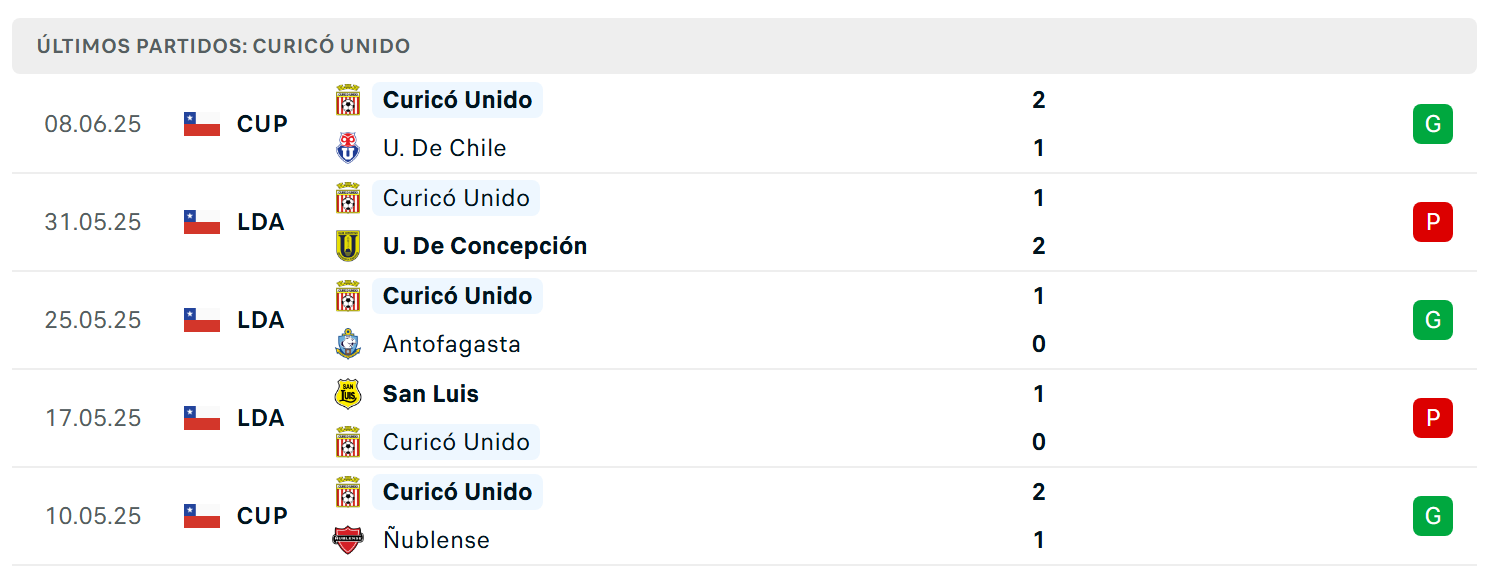Viewport: 1488px width, 580px height.
Task: Click green G badge for Ñublense match
Action: (1433, 516)
